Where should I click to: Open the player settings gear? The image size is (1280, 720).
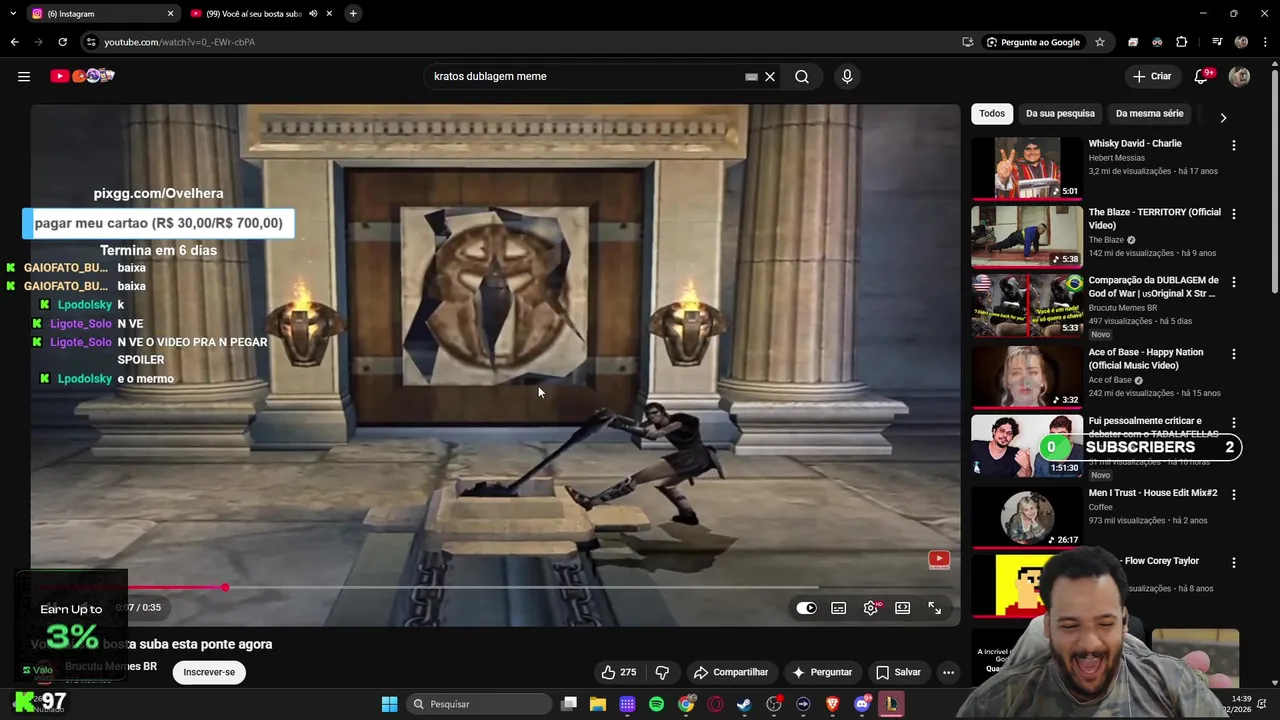tap(871, 608)
